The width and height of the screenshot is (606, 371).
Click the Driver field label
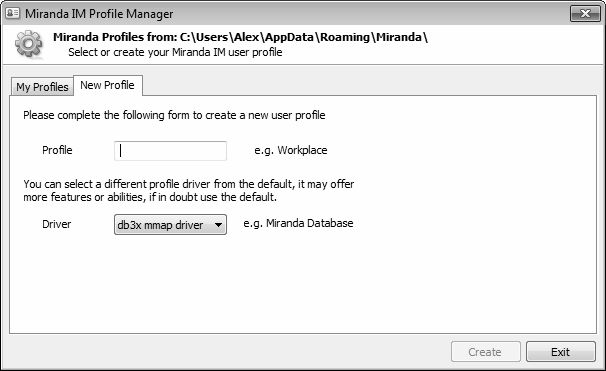56,224
